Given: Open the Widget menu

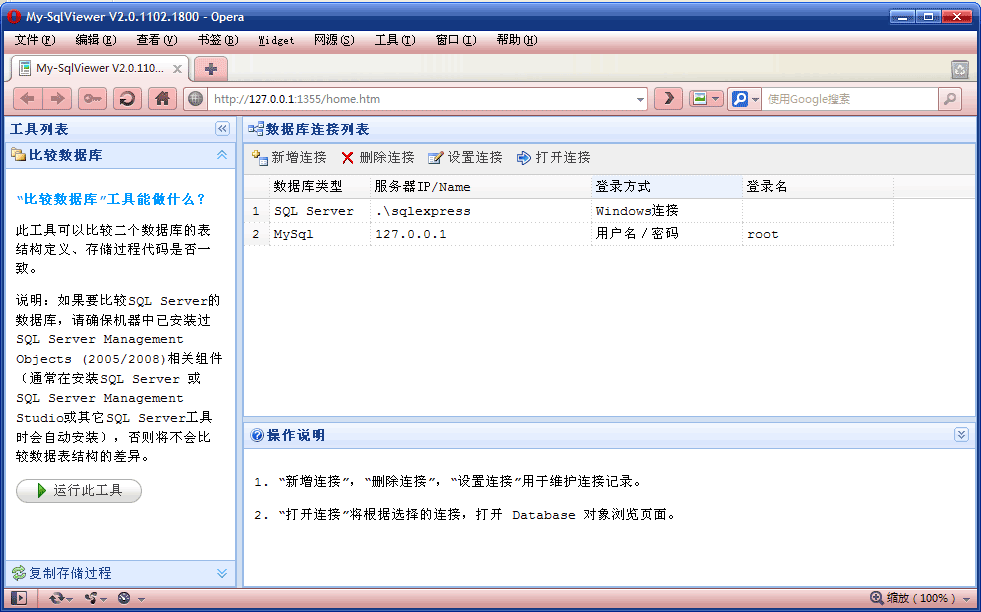Looking at the screenshot, I should click(x=276, y=40).
